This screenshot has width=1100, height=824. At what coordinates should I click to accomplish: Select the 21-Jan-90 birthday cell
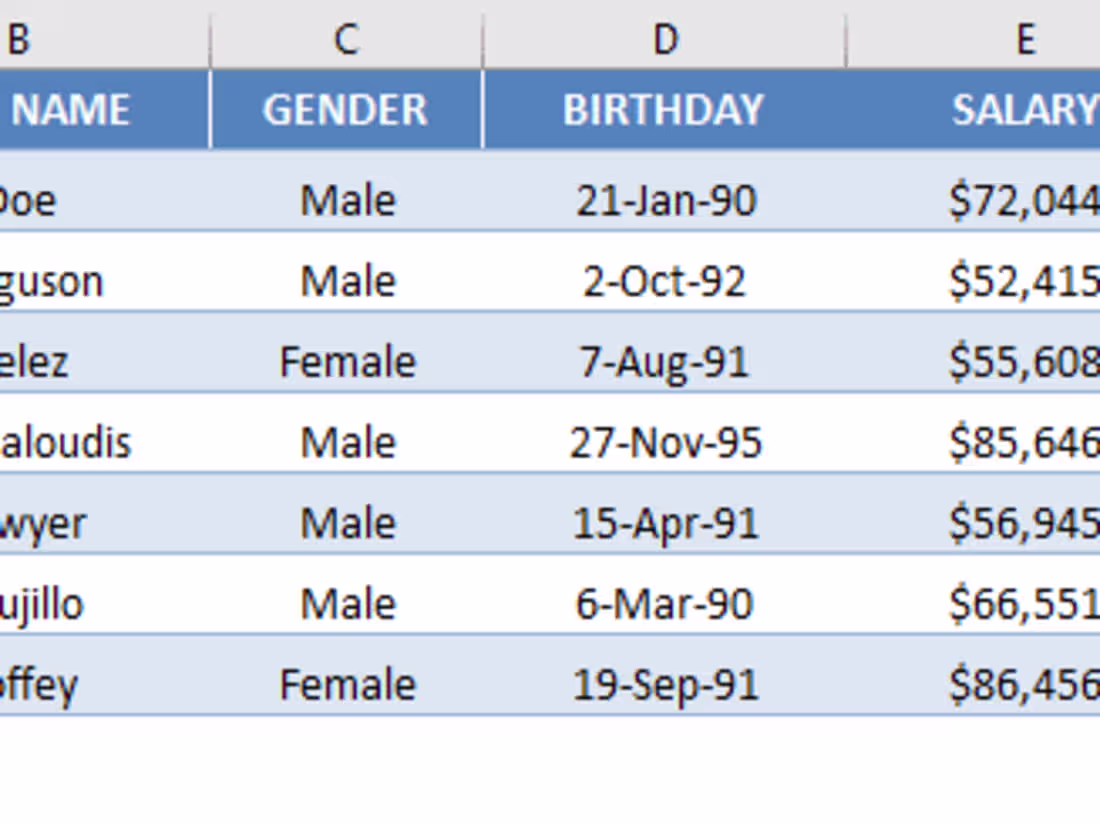pyautogui.click(x=666, y=201)
